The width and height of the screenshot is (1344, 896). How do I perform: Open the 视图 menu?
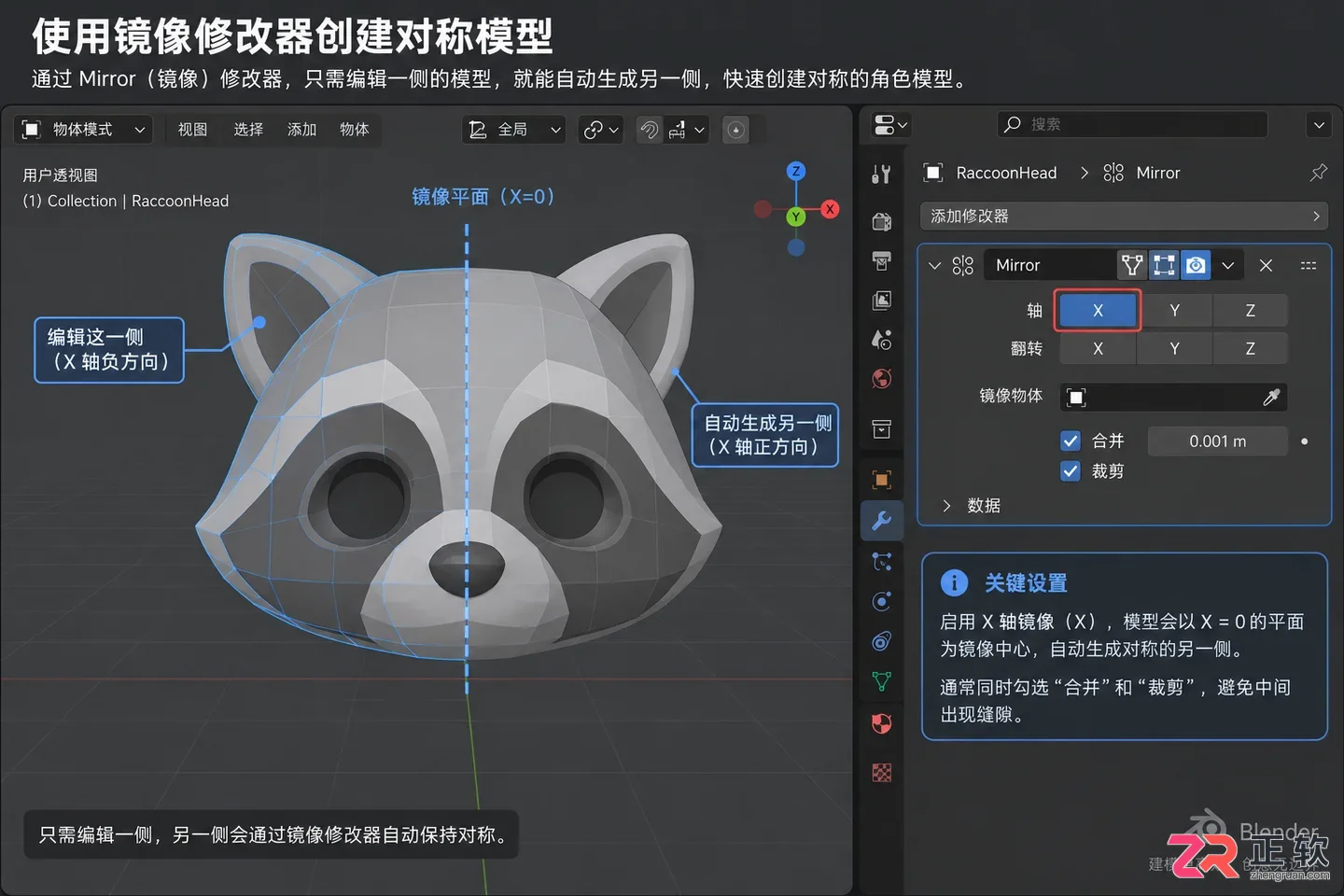click(192, 130)
